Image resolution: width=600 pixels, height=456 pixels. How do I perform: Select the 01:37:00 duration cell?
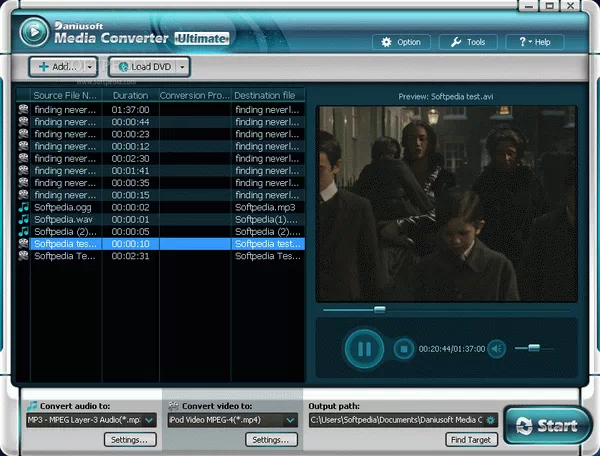[x=130, y=110]
